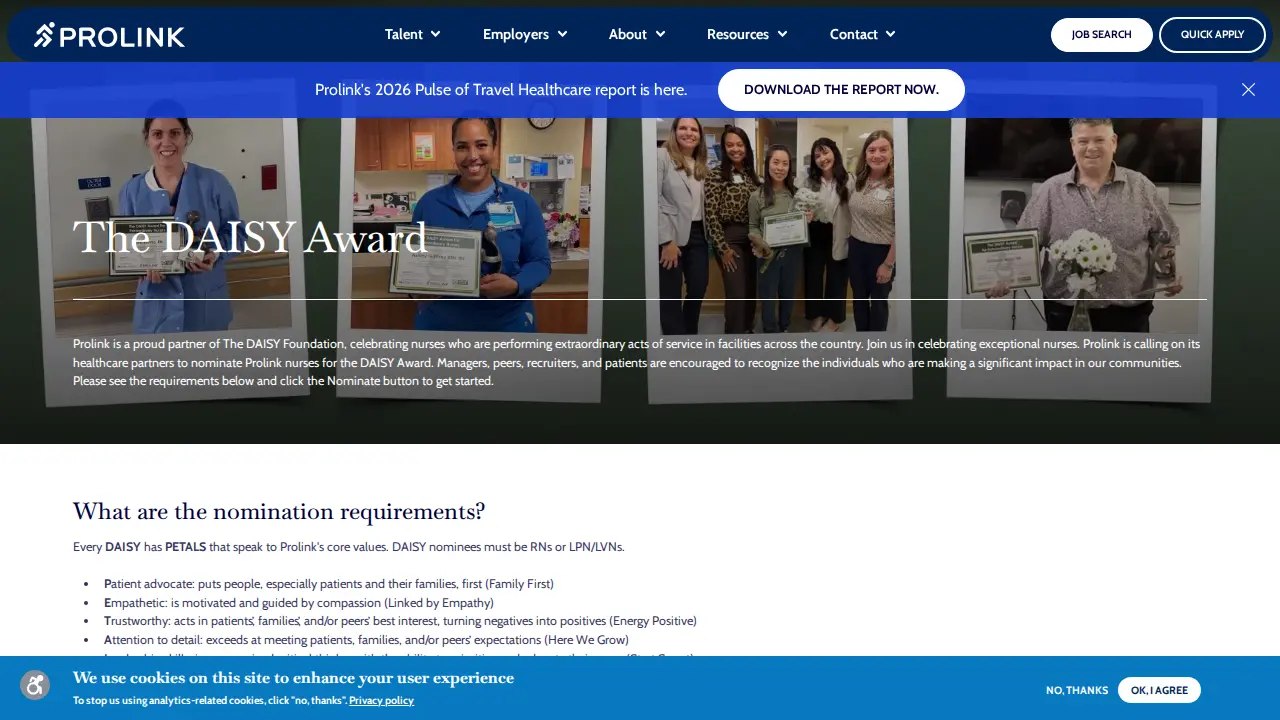
Task: Open the Contact menu item
Action: 854,34
